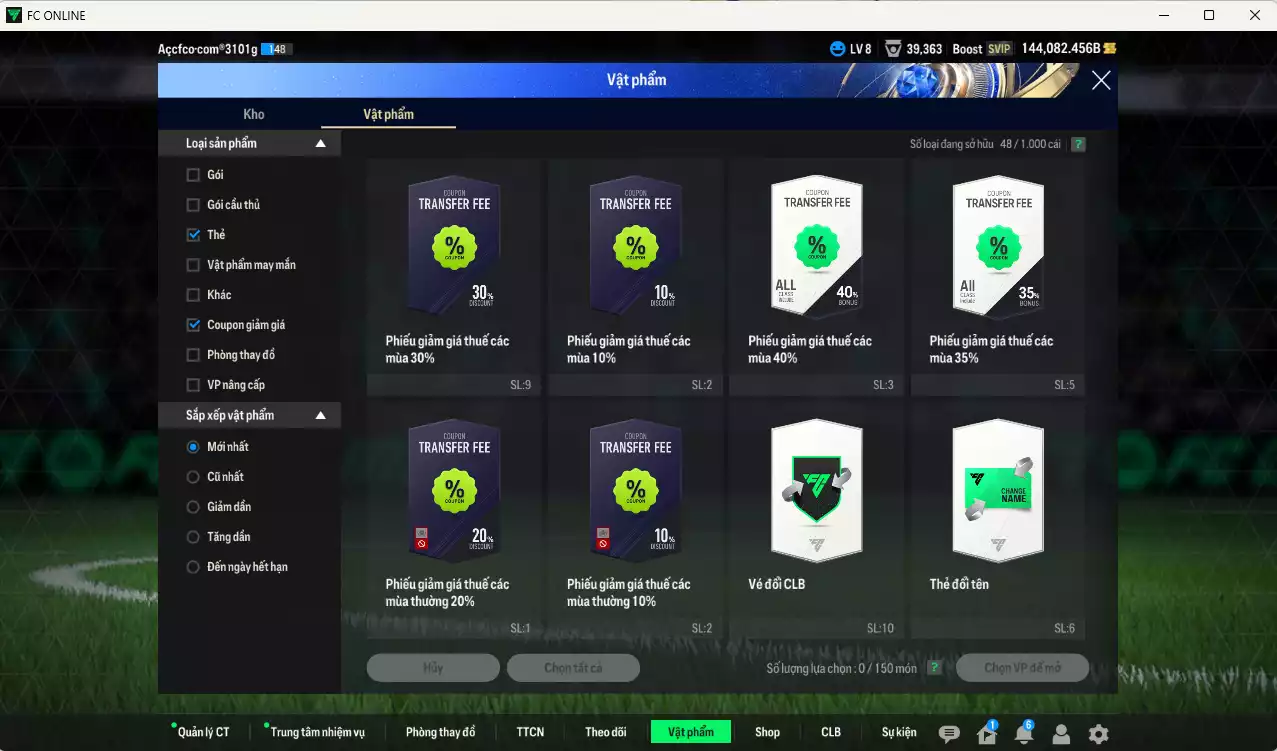Click the Chọn tất cả button
The image size is (1277, 751).
pyautogui.click(x=573, y=667)
